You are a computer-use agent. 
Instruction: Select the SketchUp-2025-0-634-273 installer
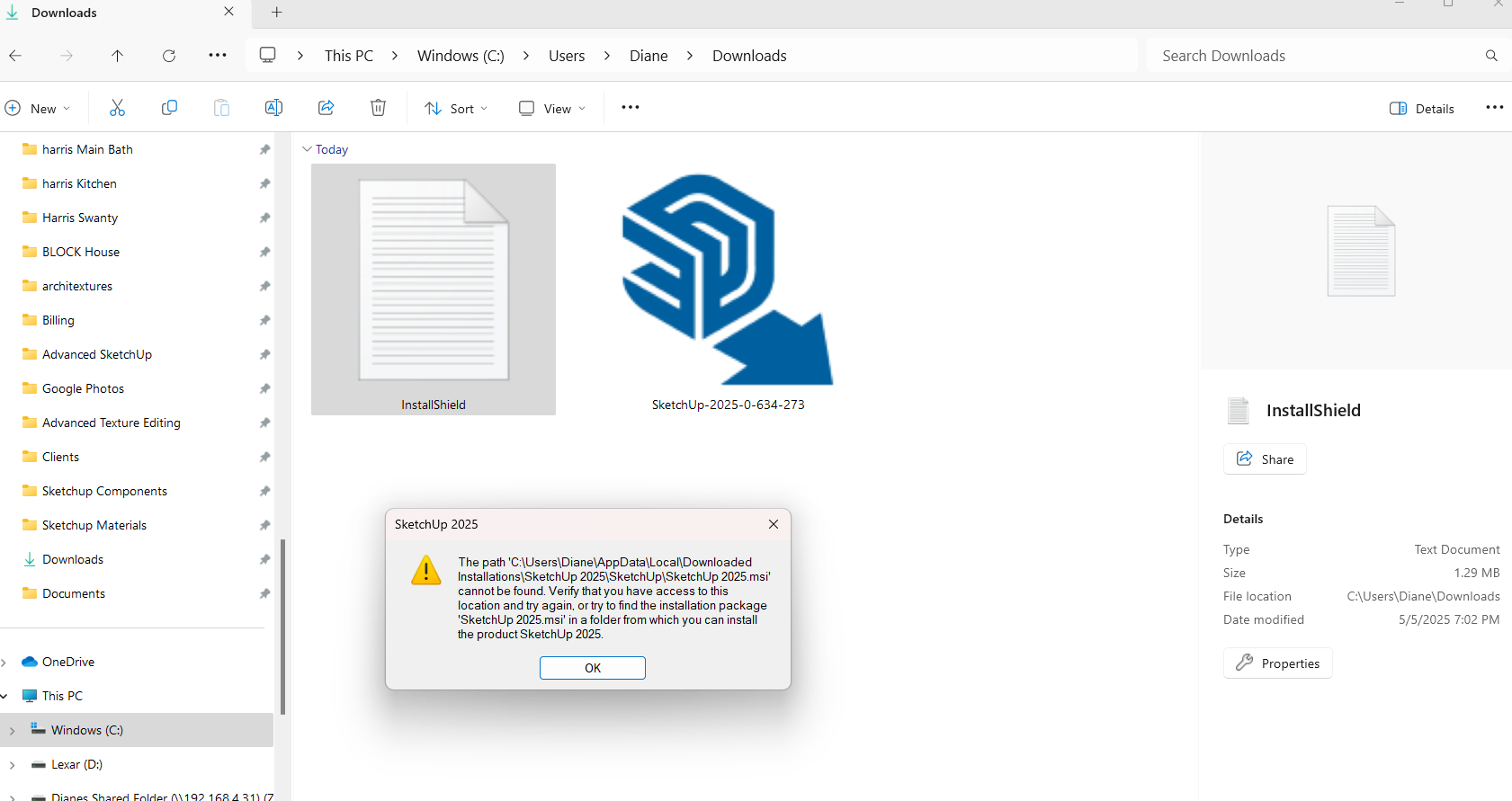click(x=729, y=289)
